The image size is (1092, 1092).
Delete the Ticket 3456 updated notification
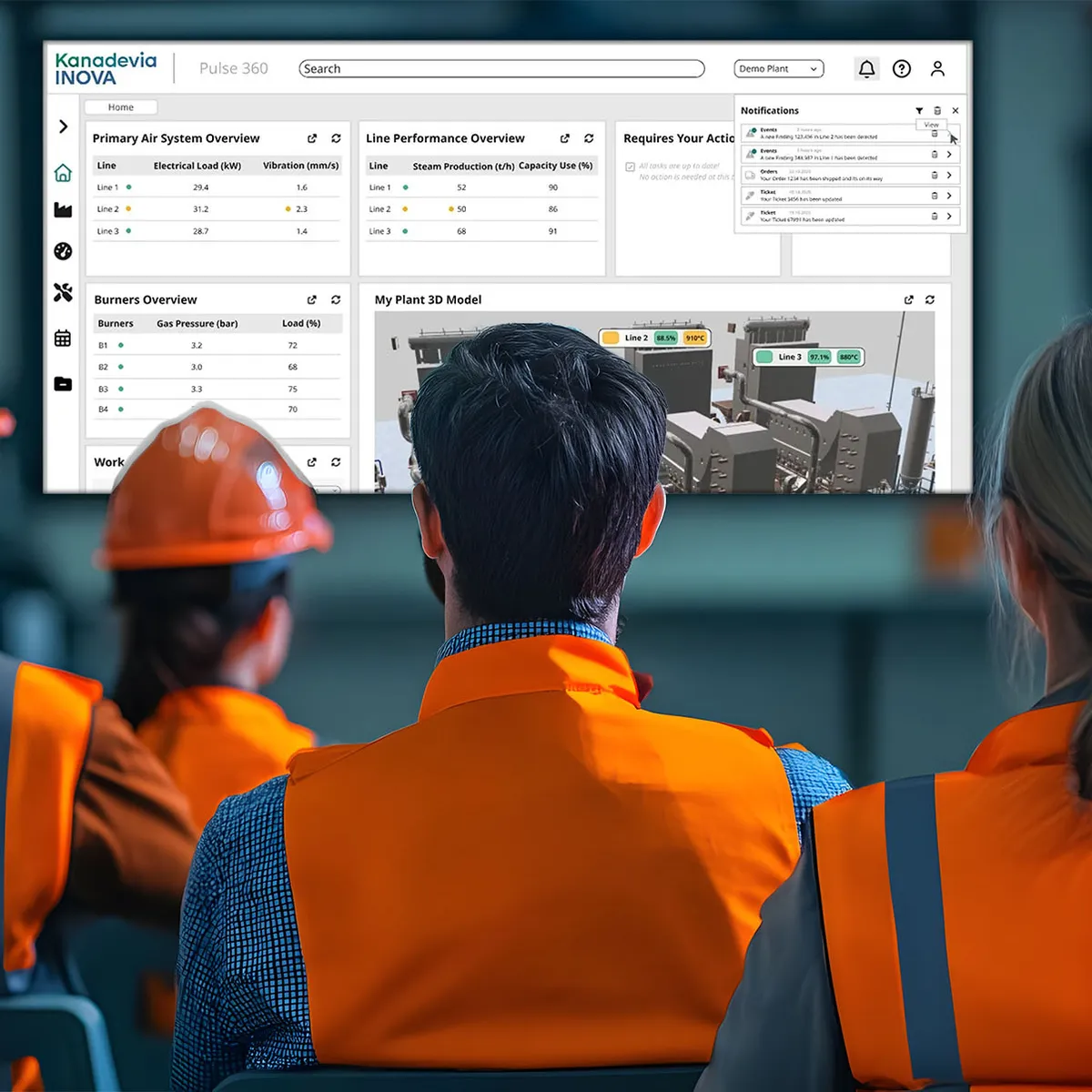pyautogui.click(x=935, y=196)
